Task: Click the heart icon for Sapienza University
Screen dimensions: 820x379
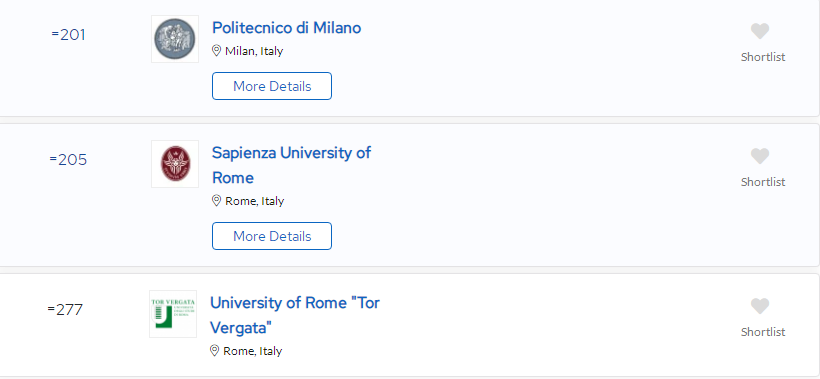Action: 760,156
